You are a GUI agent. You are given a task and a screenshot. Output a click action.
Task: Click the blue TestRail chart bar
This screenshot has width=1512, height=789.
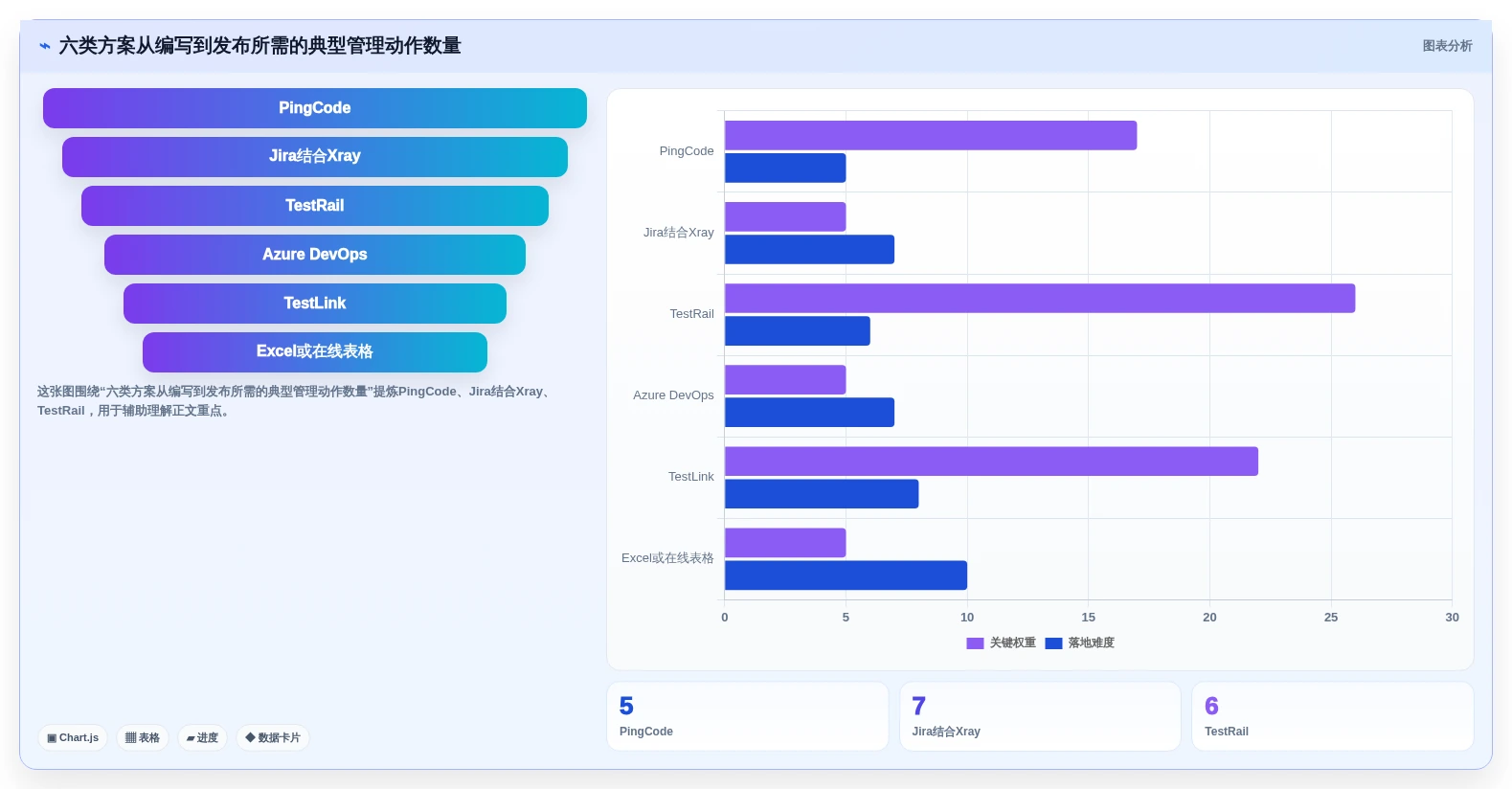(798, 331)
